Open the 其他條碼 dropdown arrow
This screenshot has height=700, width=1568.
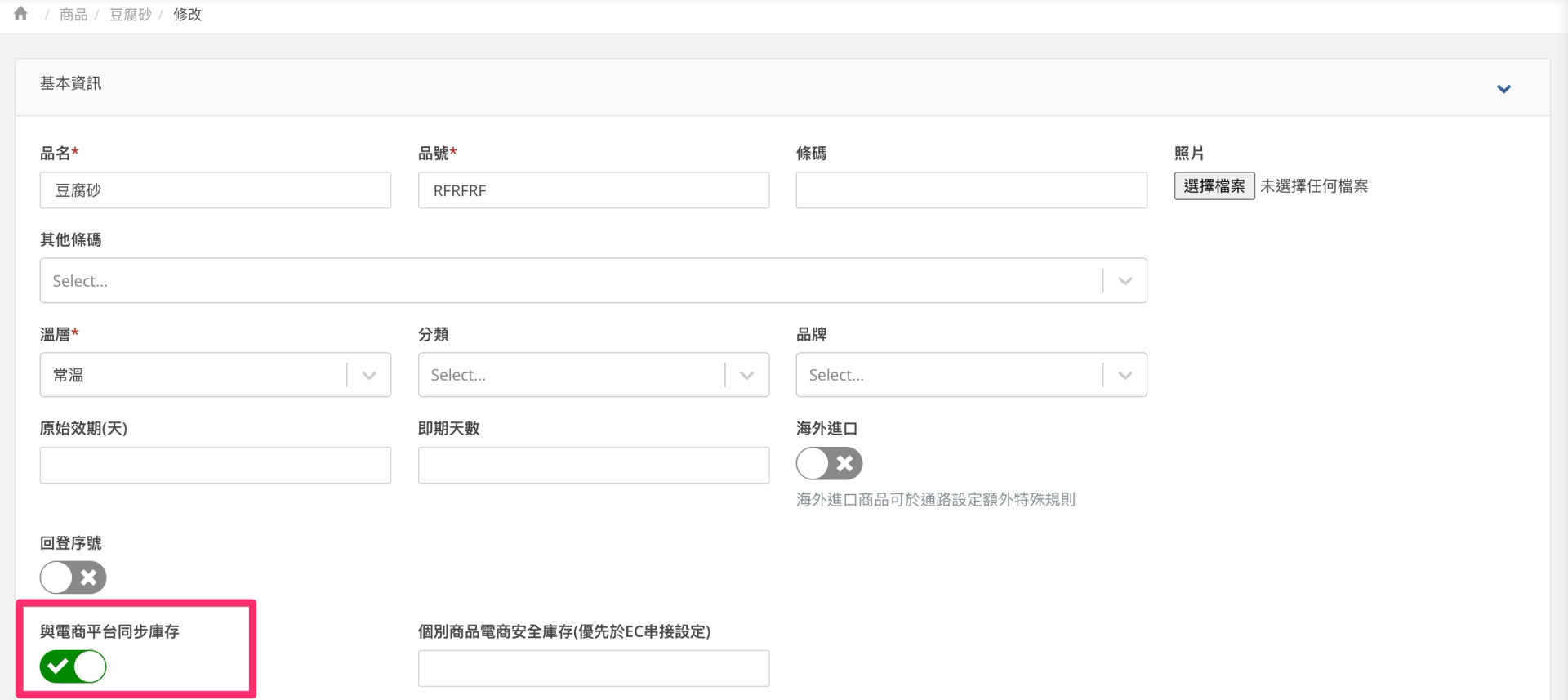coord(1125,281)
